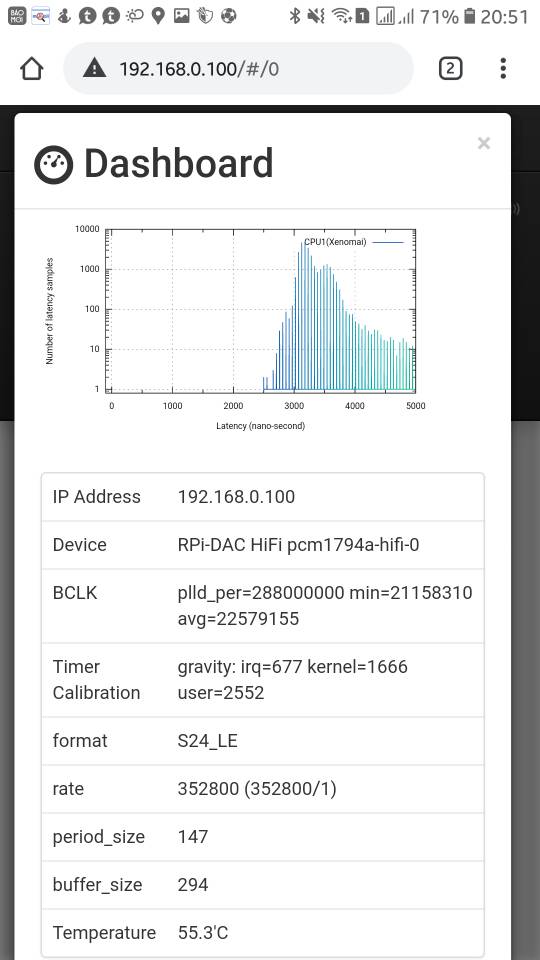
Task: Close the Dashboard dialog with the X
Action: [484, 143]
